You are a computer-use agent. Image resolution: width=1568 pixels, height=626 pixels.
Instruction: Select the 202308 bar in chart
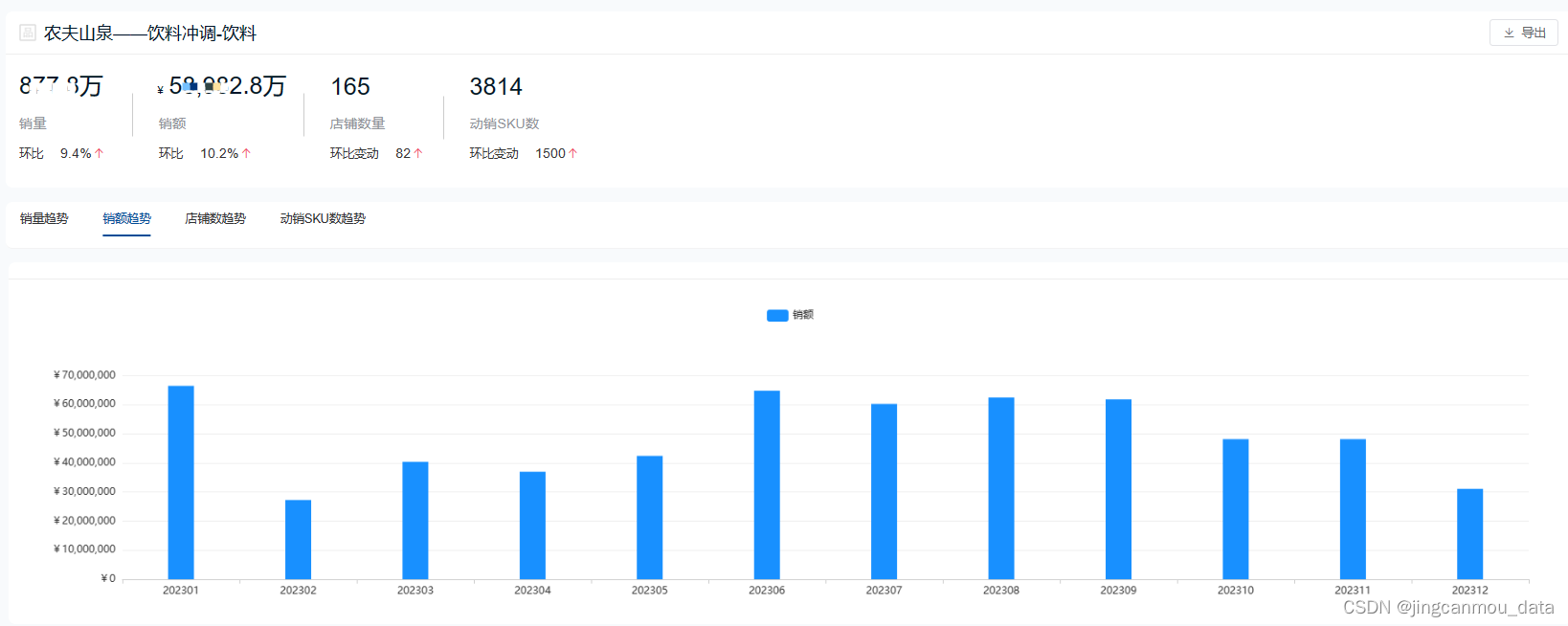click(x=1001, y=488)
